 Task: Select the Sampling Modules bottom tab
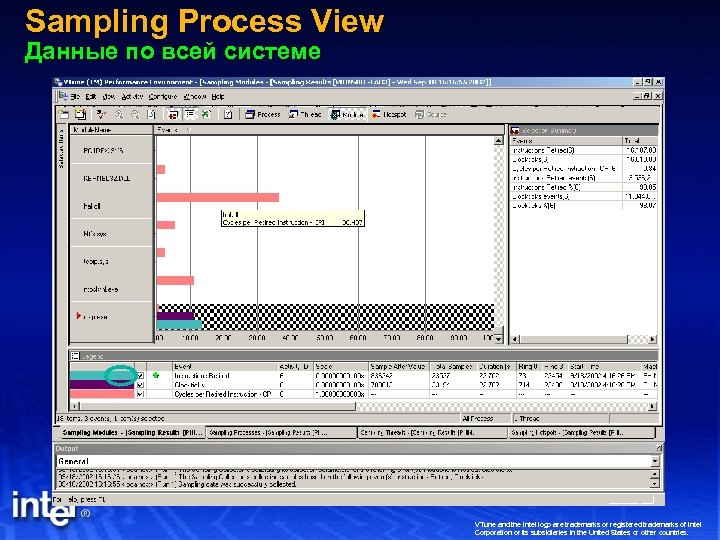pos(131,433)
